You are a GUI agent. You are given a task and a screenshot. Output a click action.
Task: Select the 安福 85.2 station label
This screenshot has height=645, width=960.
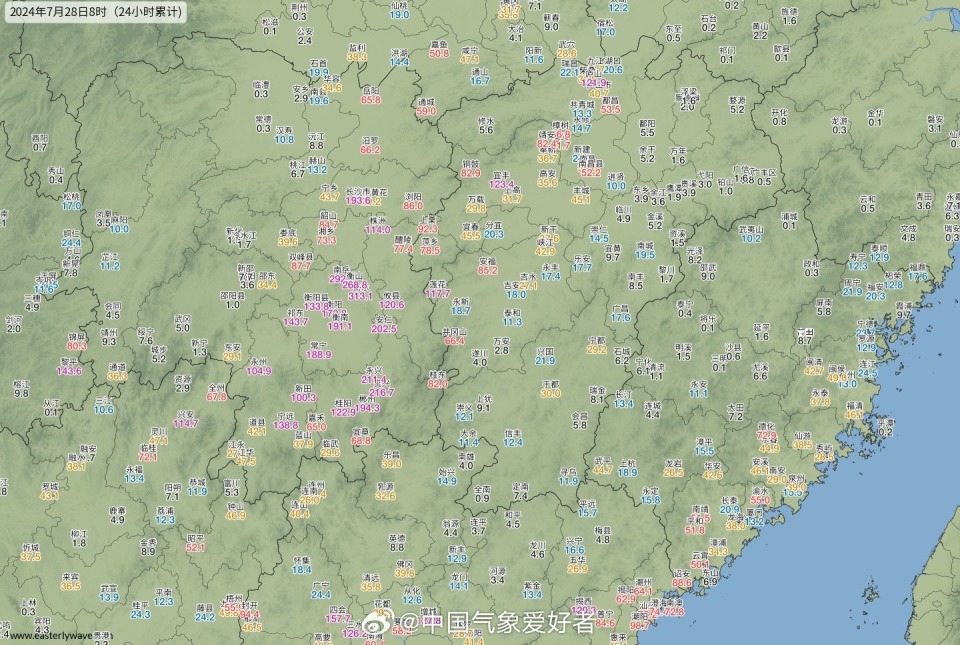[487, 266]
